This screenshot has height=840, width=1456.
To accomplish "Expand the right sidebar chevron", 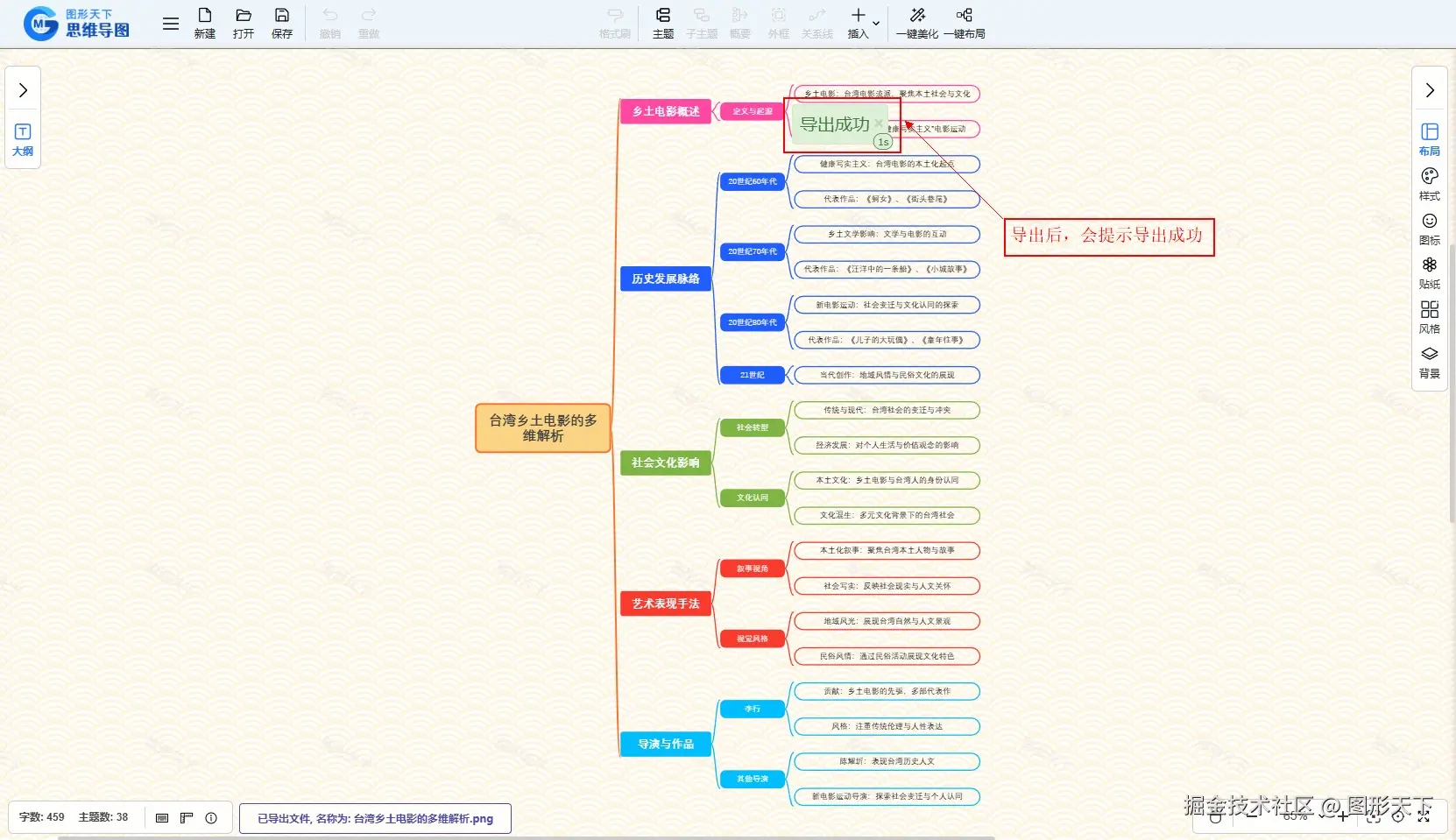I will (x=1430, y=90).
